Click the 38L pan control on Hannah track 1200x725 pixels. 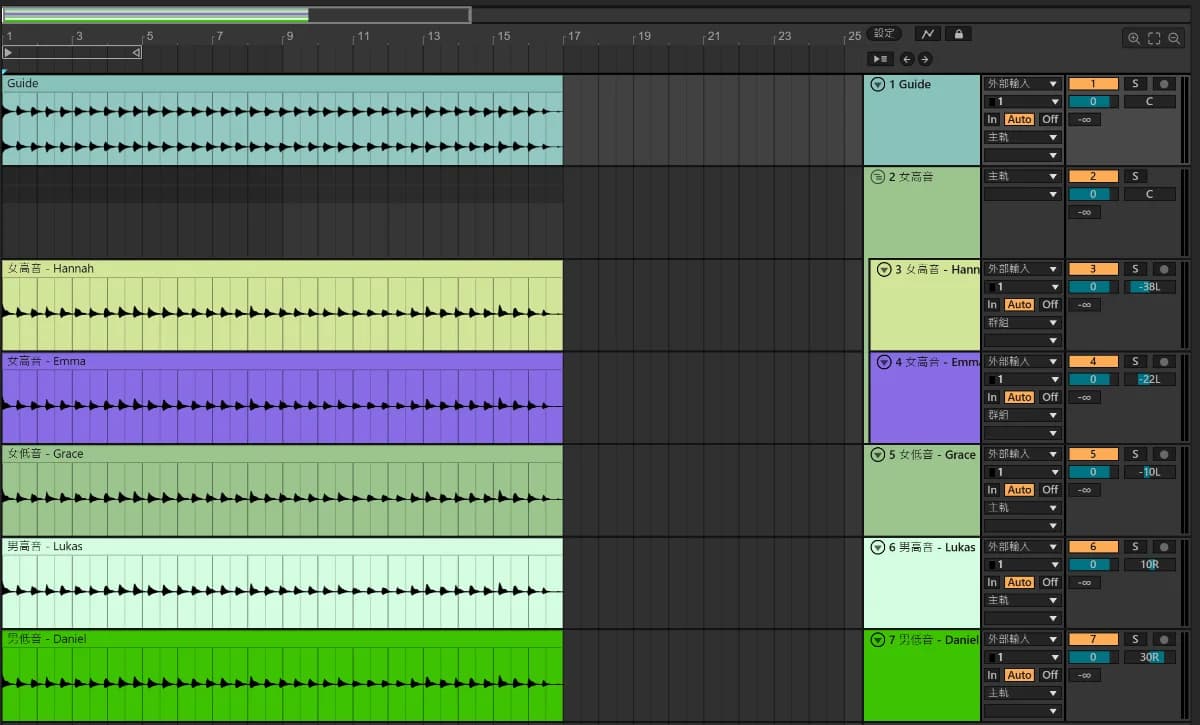1149,287
